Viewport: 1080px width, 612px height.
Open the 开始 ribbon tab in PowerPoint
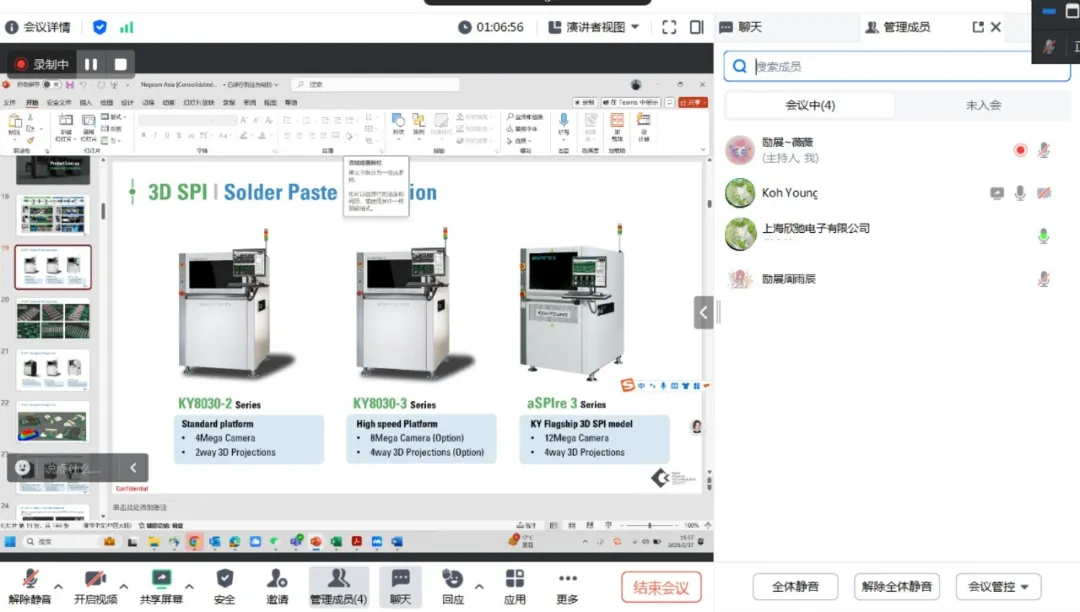pos(32,103)
